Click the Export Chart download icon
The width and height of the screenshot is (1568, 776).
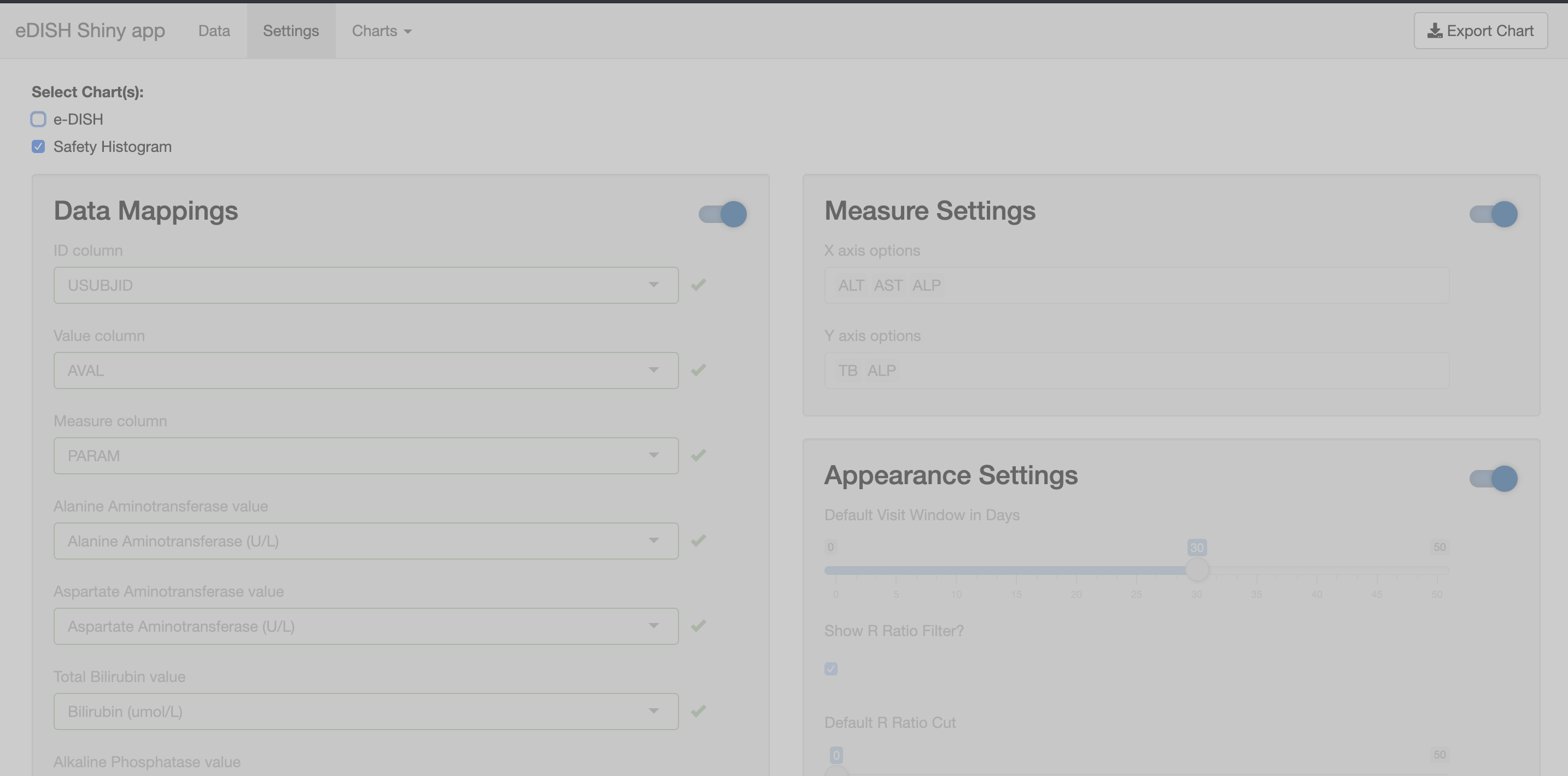click(1435, 31)
